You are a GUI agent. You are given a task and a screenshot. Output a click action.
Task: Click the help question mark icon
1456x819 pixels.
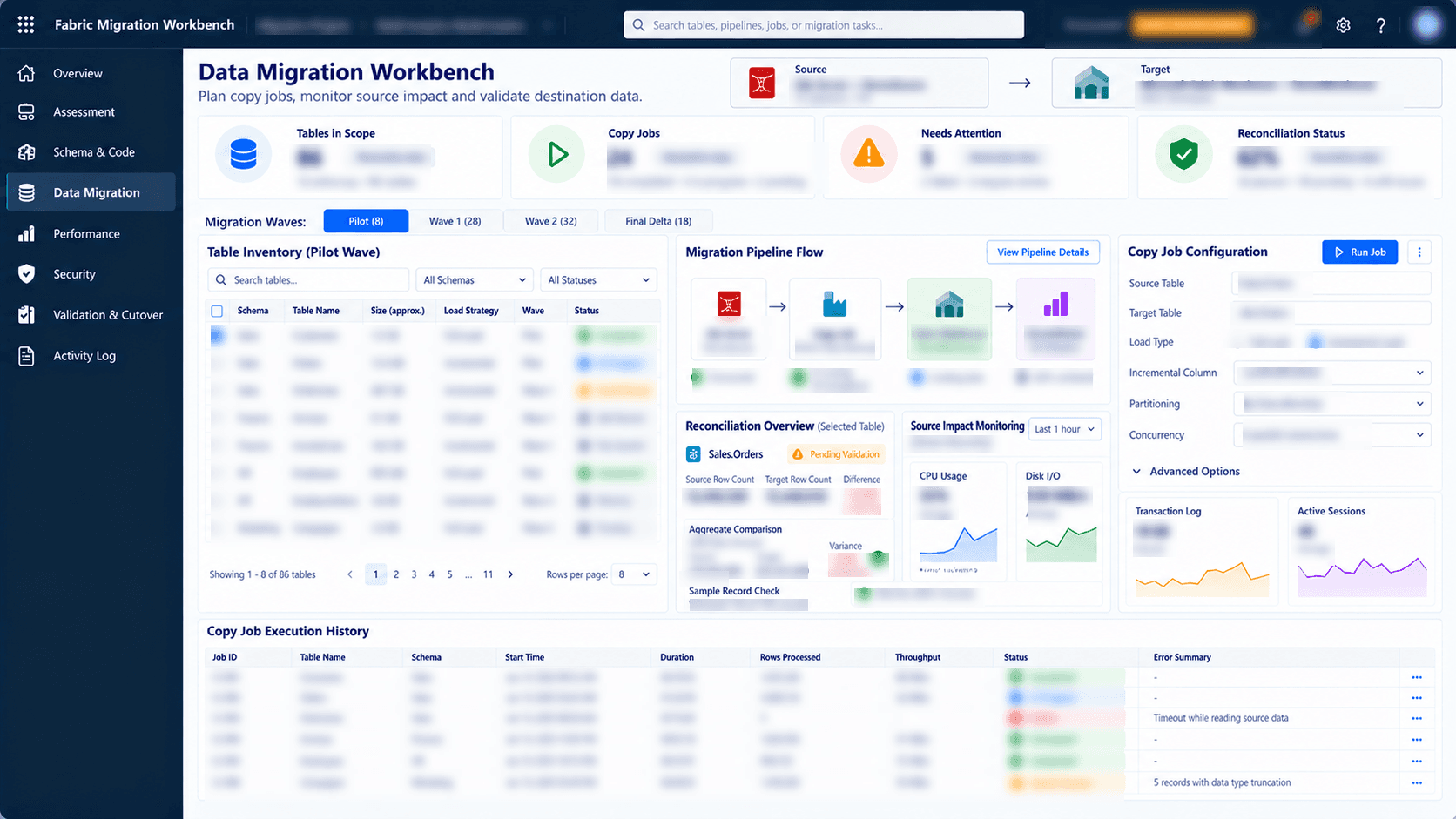tap(1380, 25)
